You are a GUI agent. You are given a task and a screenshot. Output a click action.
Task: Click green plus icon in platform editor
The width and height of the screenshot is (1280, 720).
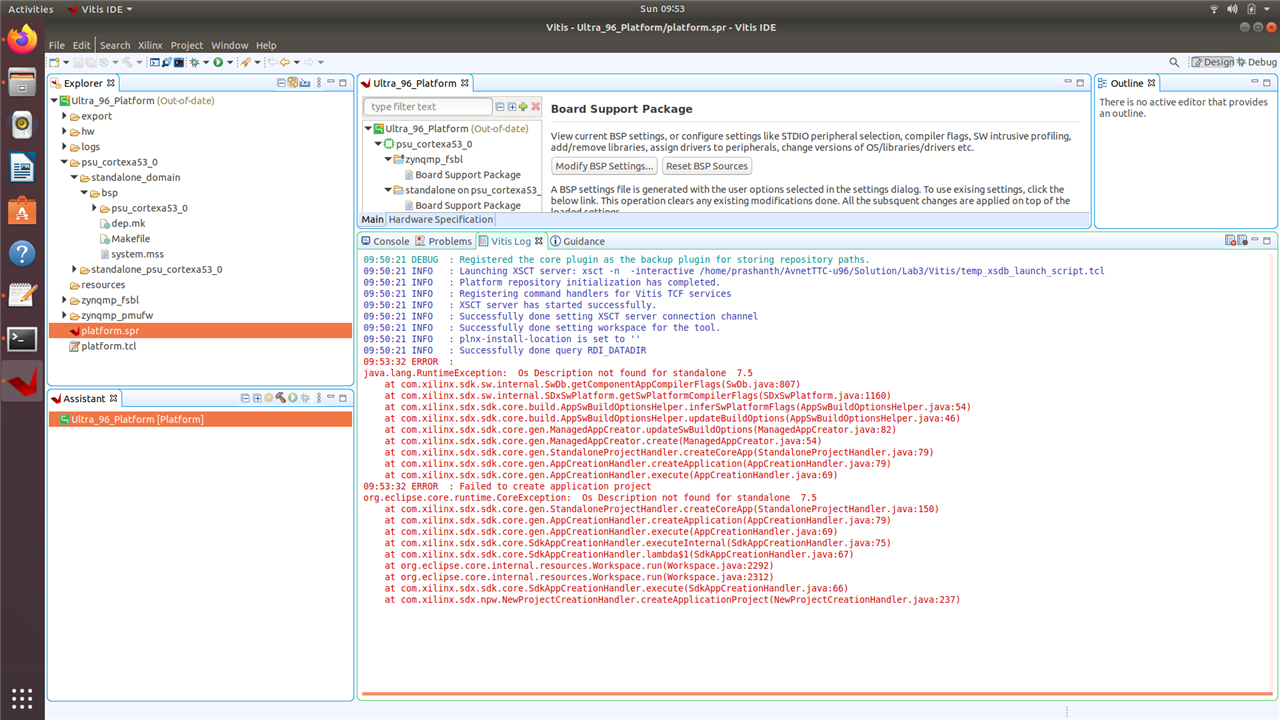tap(523, 106)
